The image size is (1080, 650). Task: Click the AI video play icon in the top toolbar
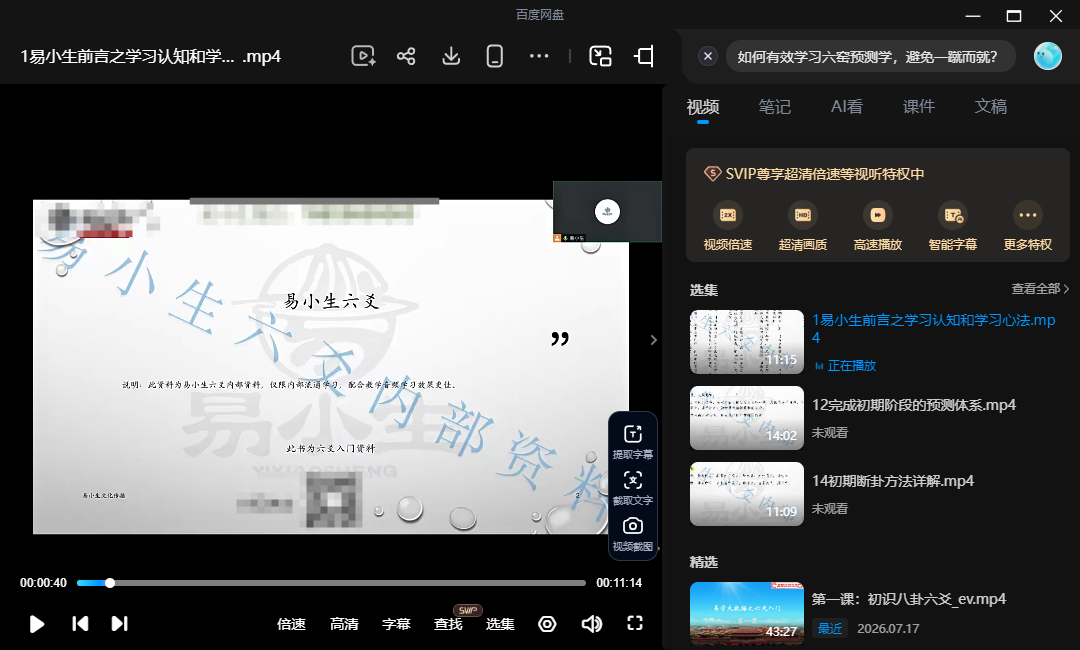point(363,56)
